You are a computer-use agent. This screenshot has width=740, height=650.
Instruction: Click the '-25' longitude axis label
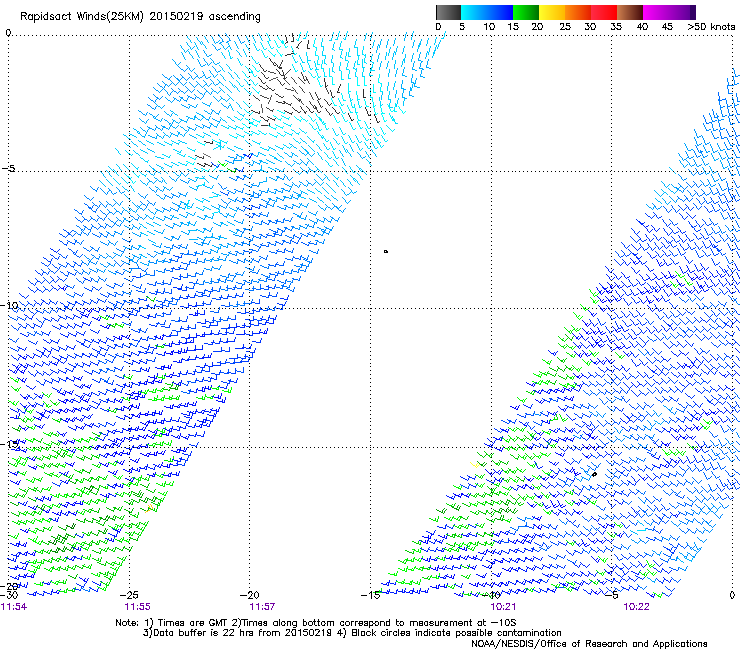pyautogui.click(x=129, y=595)
